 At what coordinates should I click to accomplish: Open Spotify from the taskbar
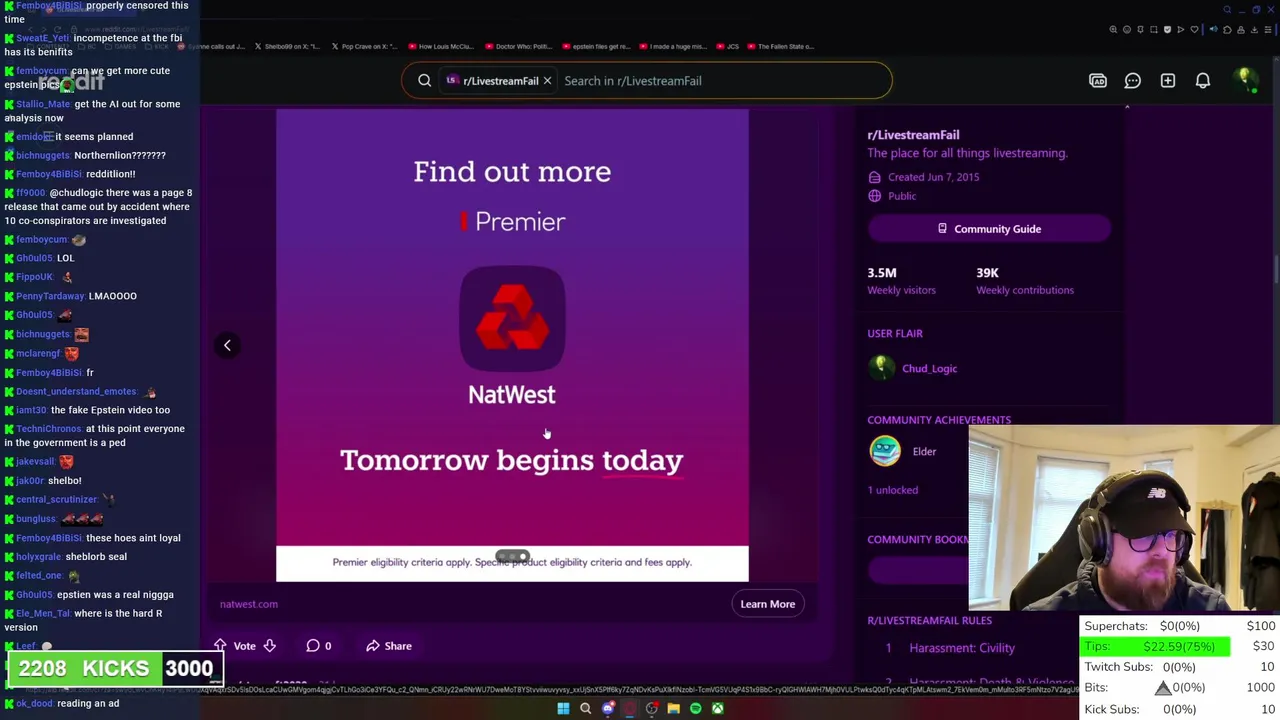coord(695,709)
